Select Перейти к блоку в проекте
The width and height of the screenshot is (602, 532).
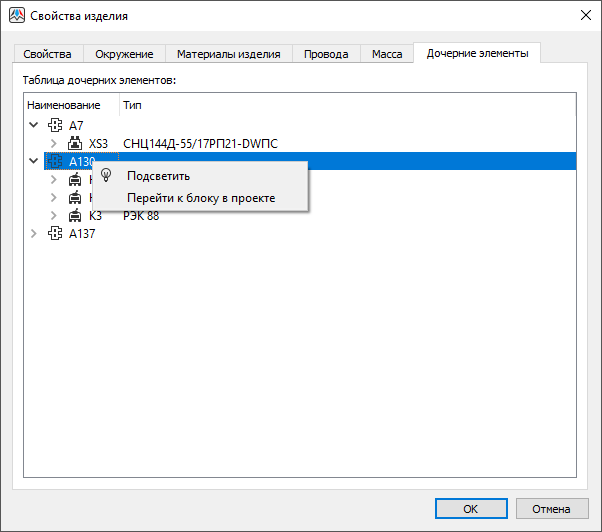coord(200,198)
